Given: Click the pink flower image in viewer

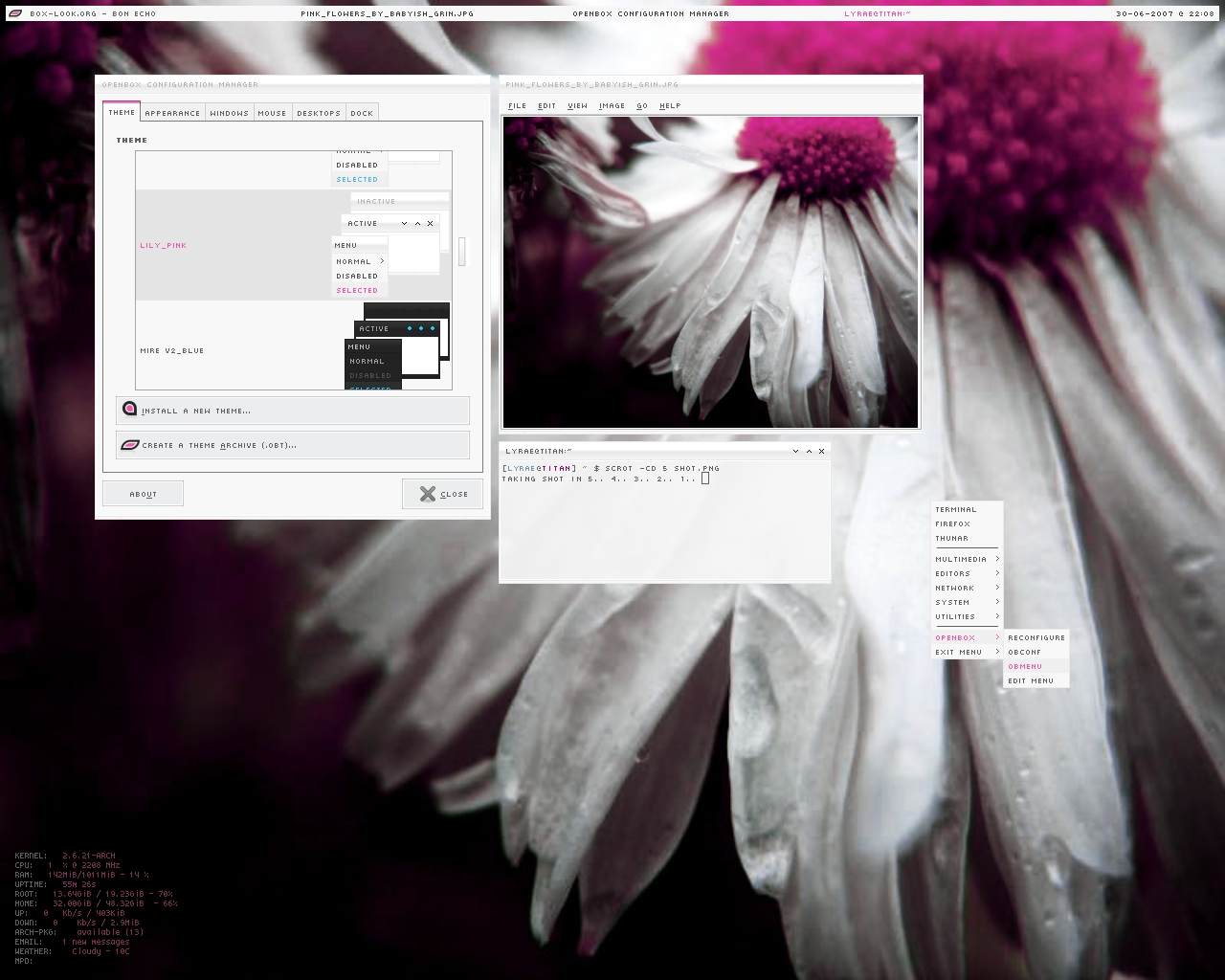Looking at the screenshot, I should click(710, 272).
